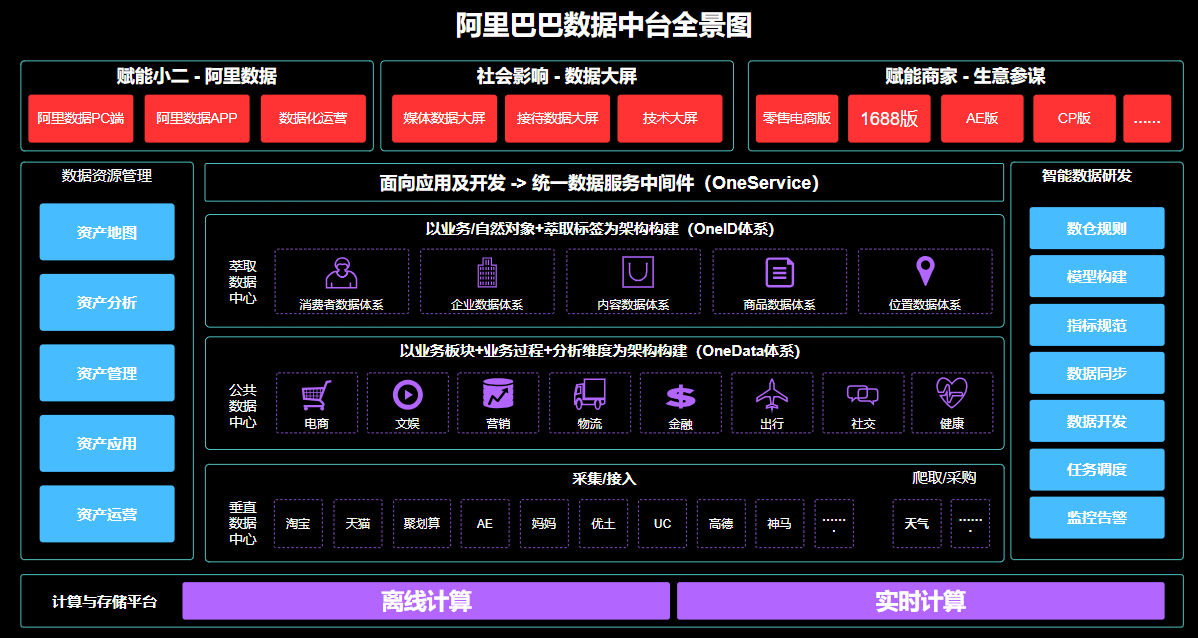This screenshot has width=1198, height=638.
Task: Select 数仓规划 in 智能数据研发
Action: pyautogui.click(x=1097, y=228)
